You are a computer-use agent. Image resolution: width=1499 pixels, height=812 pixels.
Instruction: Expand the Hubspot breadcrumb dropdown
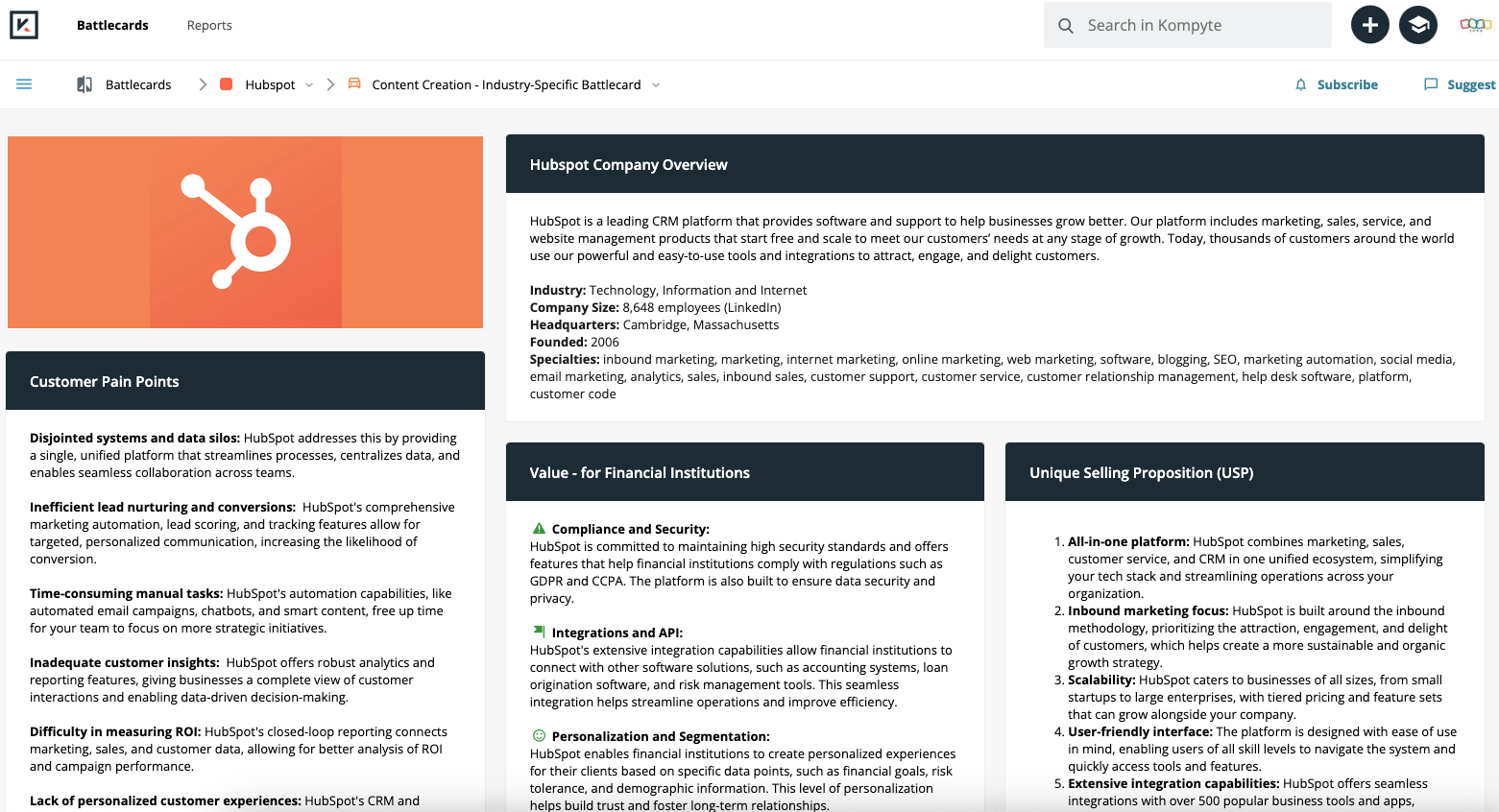(309, 85)
